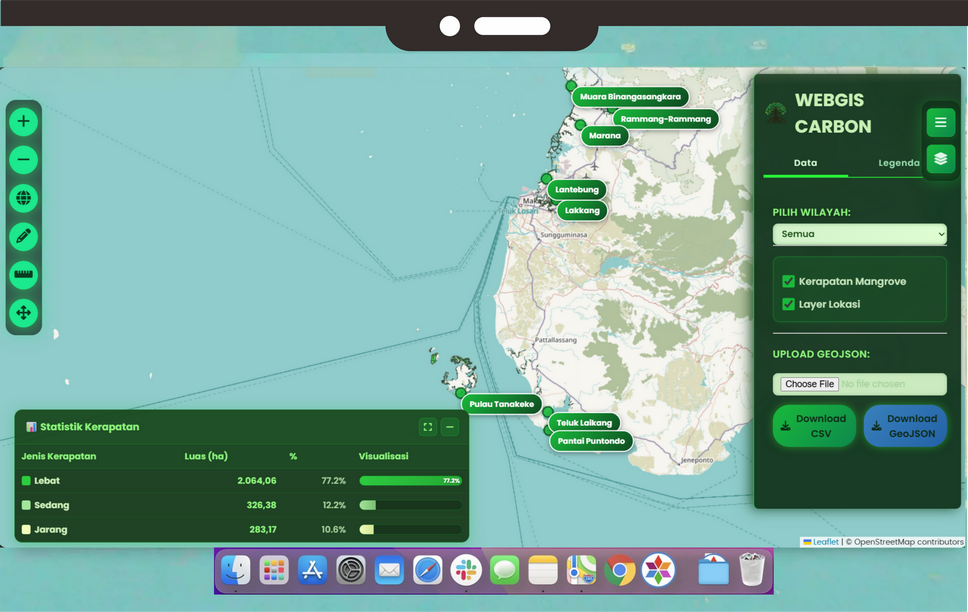Click the Lebat density progress bar

point(410,481)
